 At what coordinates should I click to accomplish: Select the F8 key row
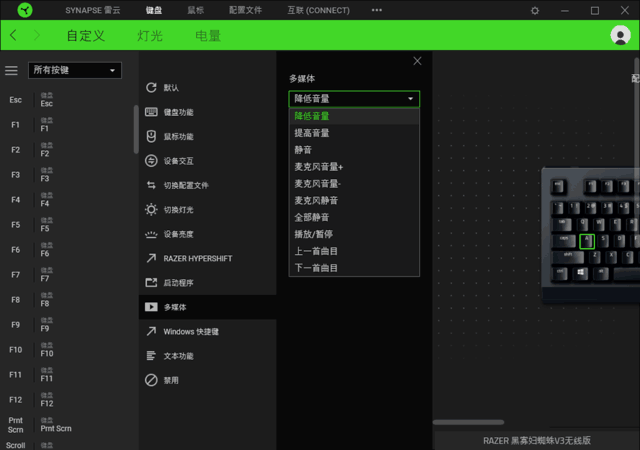pyautogui.click(x=67, y=300)
